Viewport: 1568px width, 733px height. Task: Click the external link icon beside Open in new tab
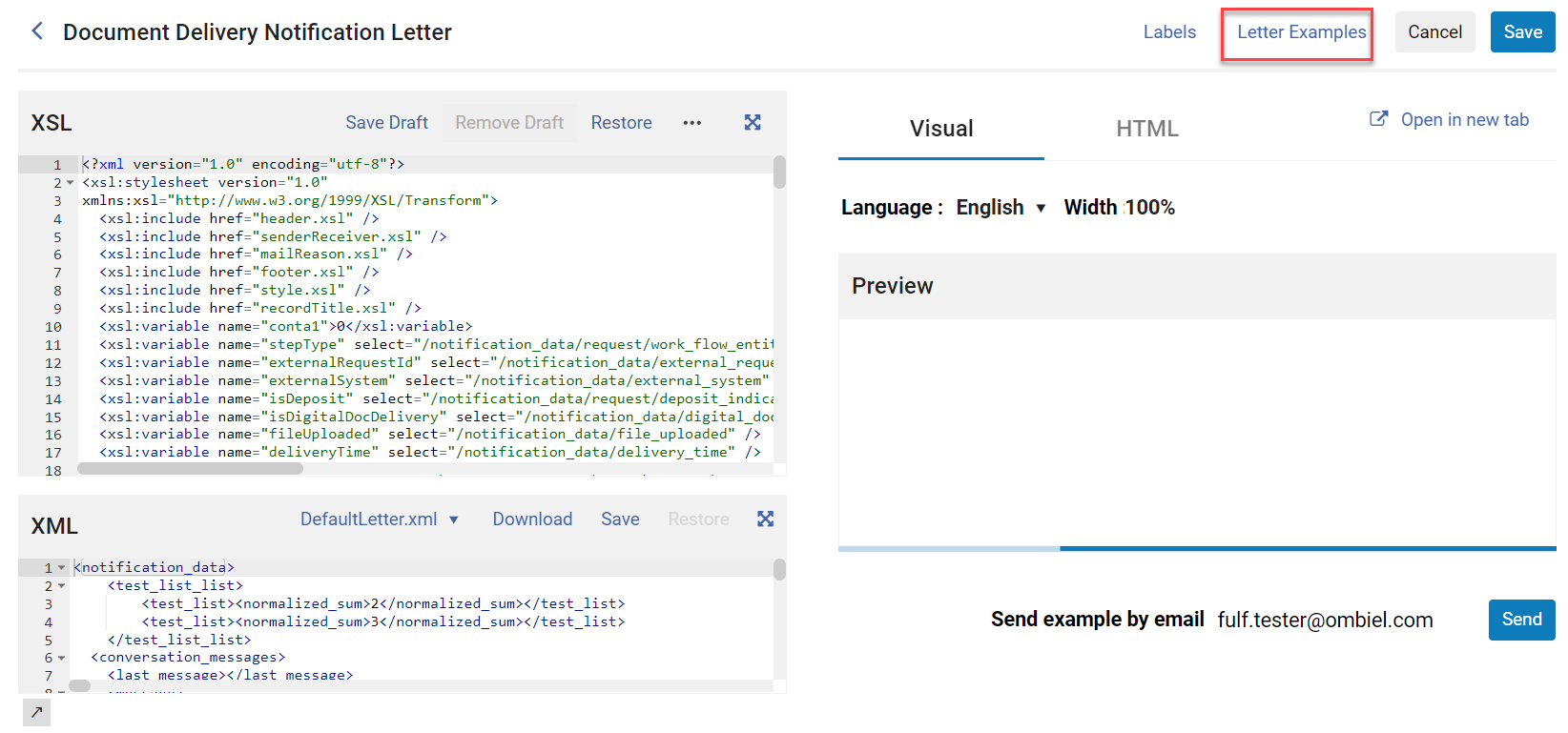click(1378, 119)
